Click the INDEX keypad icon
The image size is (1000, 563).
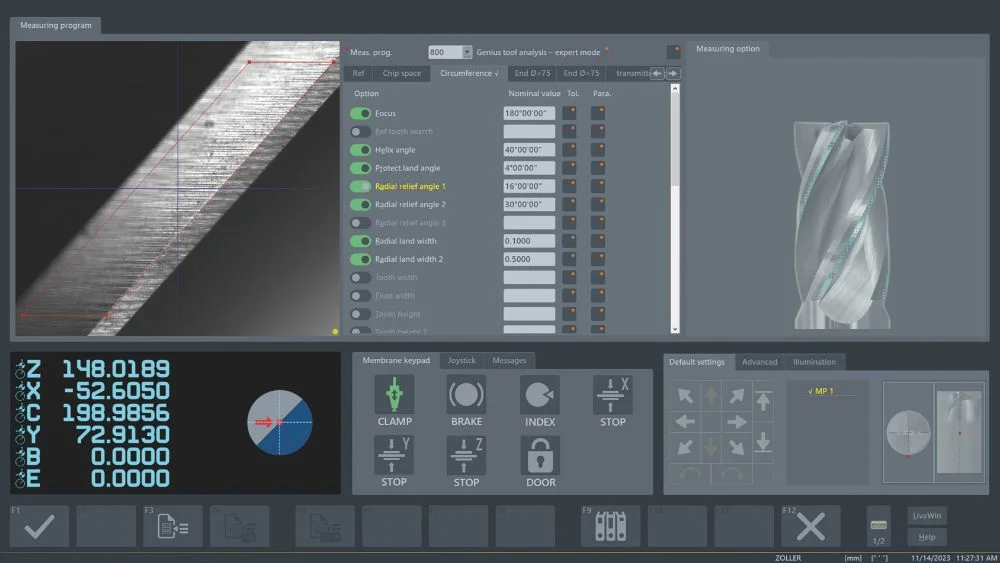click(x=540, y=395)
